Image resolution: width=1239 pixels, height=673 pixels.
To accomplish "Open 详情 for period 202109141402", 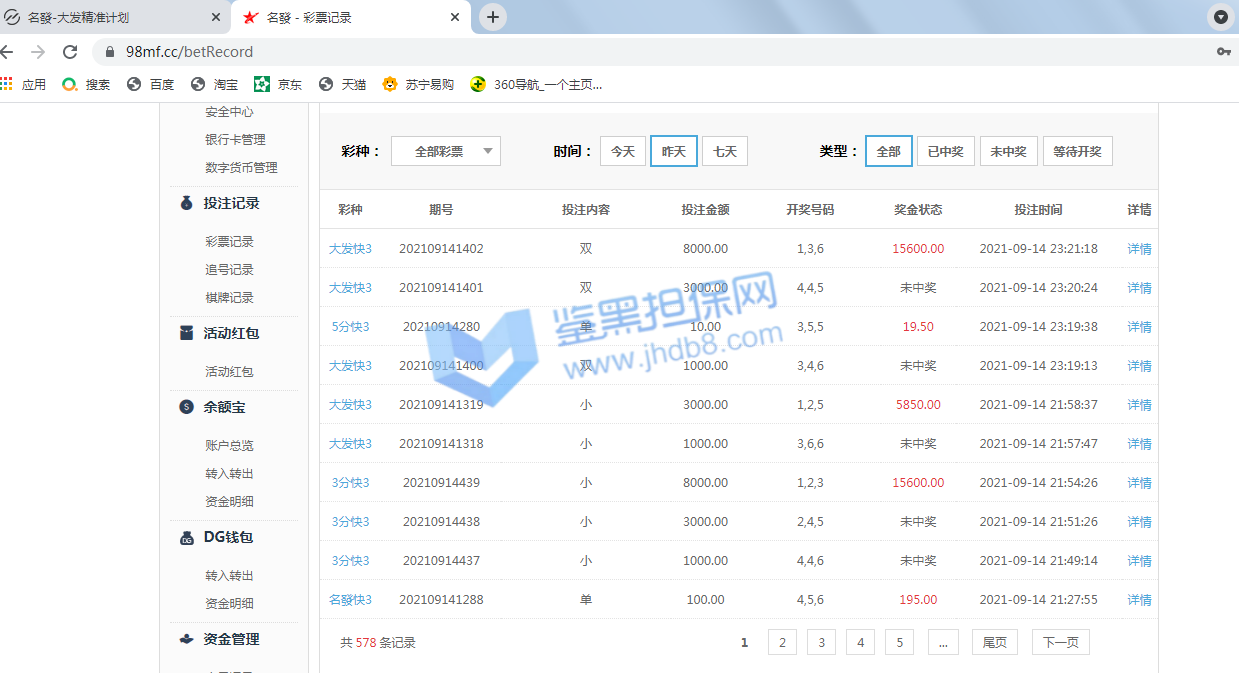I will click(x=1139, y=249).
